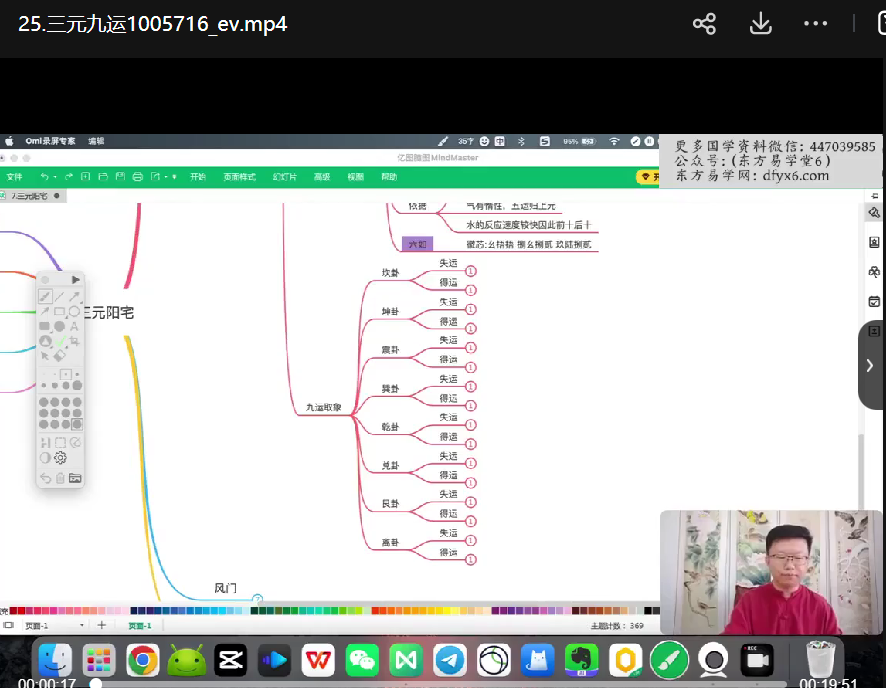Open the more options ellipsis menu
The image size is (886, 688).
click(816, 24)
